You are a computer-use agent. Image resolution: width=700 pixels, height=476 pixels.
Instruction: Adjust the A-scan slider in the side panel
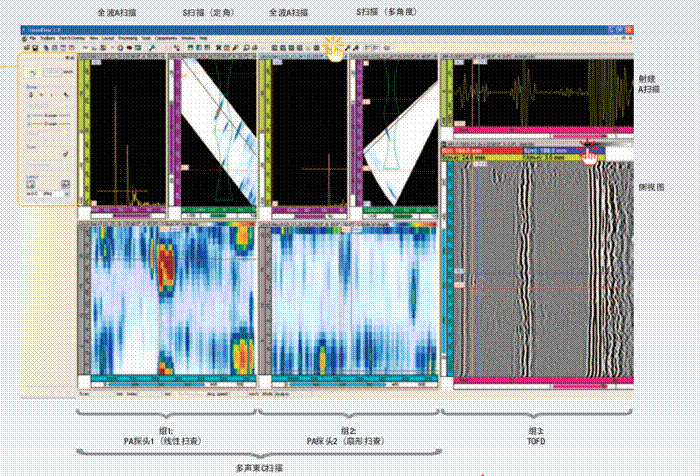click(48, 116)
